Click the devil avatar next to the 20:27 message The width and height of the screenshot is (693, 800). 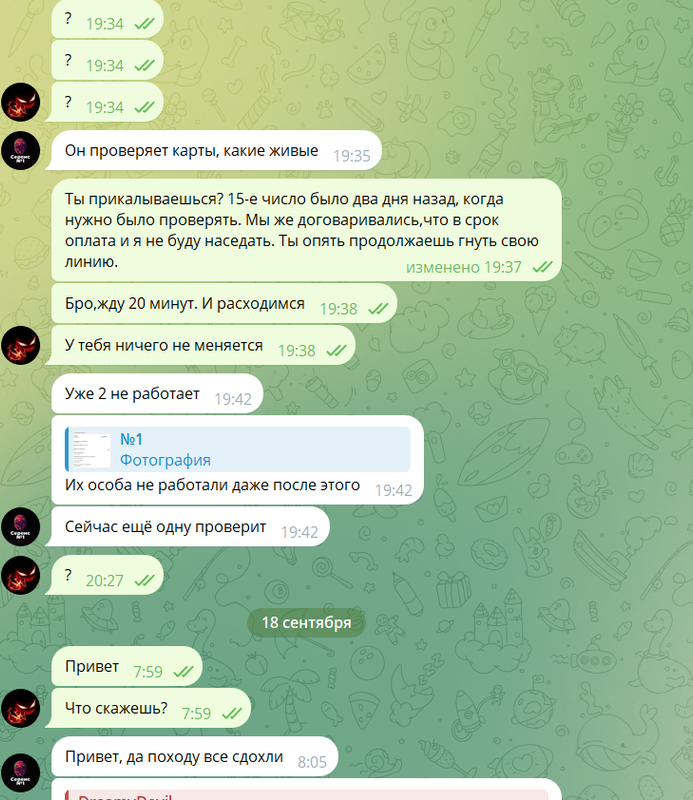(x=20, y=576)
